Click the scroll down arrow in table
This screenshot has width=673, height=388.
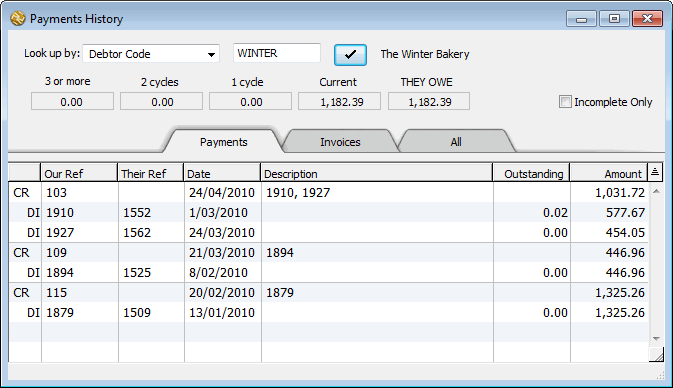pyautogui.click(x=656, y=339)
